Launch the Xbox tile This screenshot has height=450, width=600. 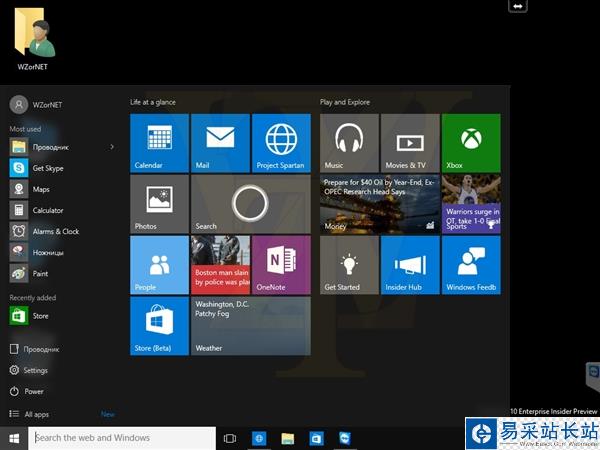tap(471, 143)
